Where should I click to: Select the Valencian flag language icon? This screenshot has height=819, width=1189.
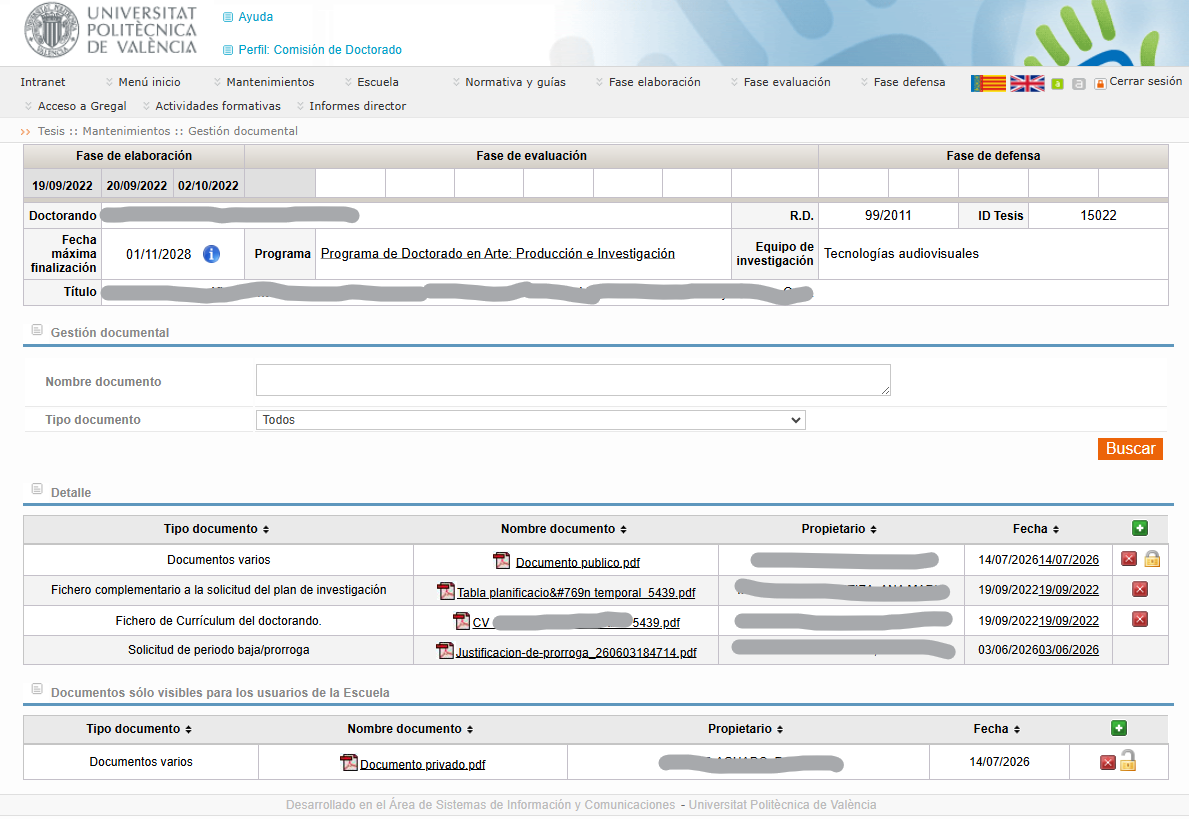[x=988, y=83]
